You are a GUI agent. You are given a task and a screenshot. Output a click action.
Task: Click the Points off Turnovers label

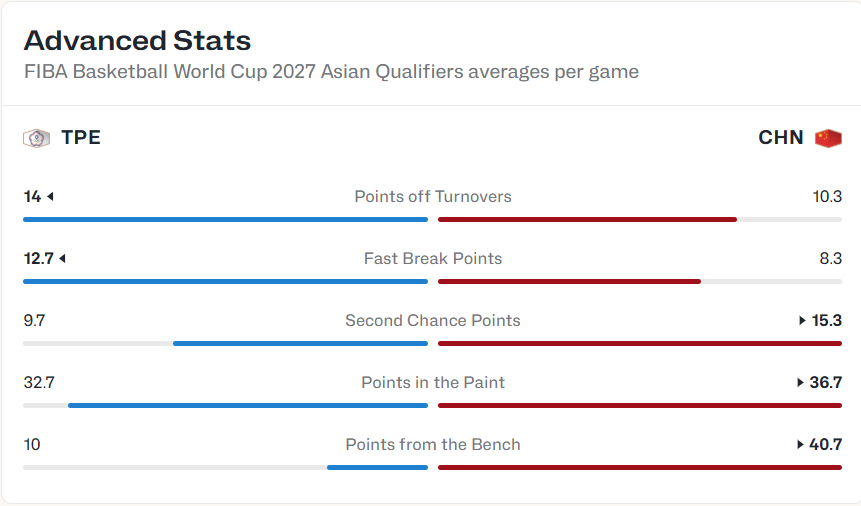[x=433, y=197]
